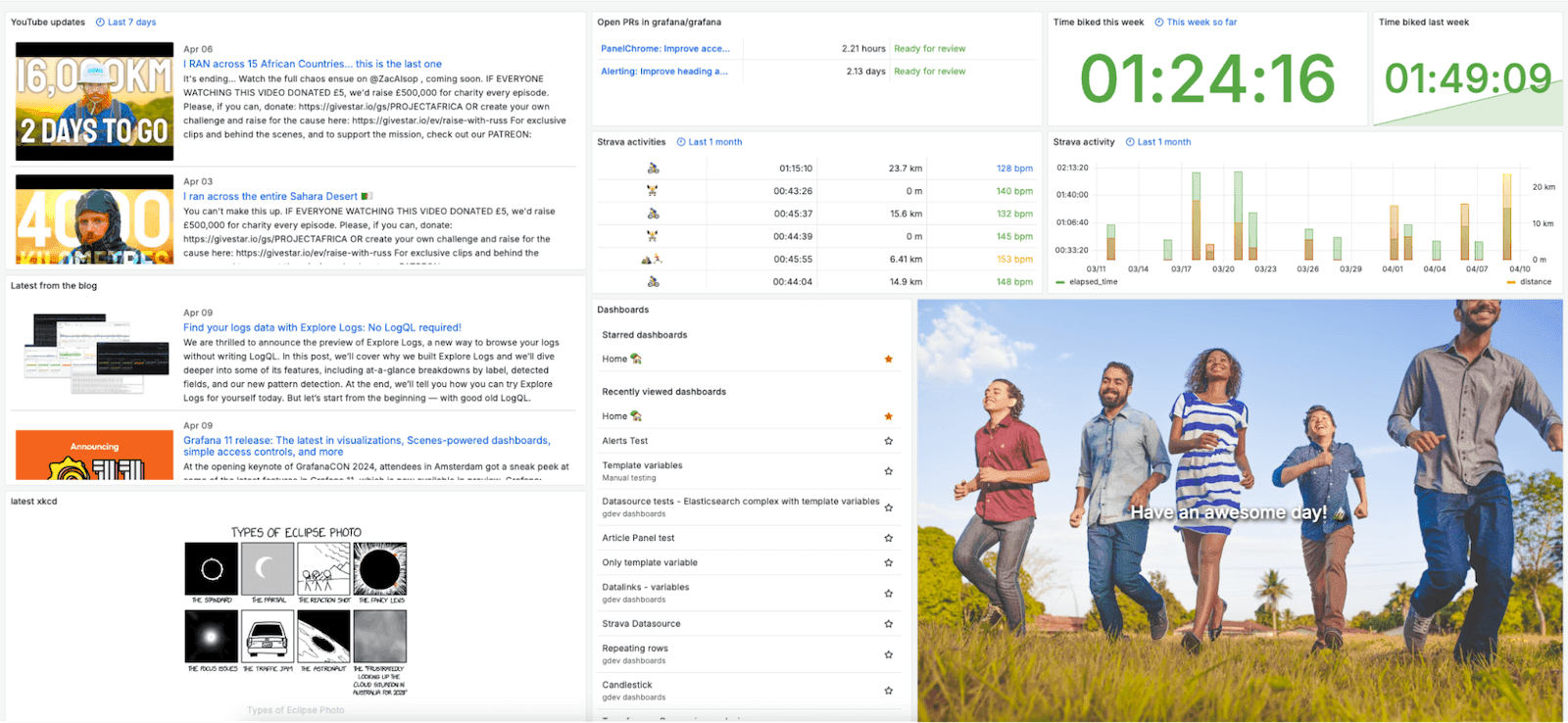Image resolution: width=1568 pixels, height=723 pixels.
Task: Open the Strava Datasource dashboard
Action: coord(641,623)
